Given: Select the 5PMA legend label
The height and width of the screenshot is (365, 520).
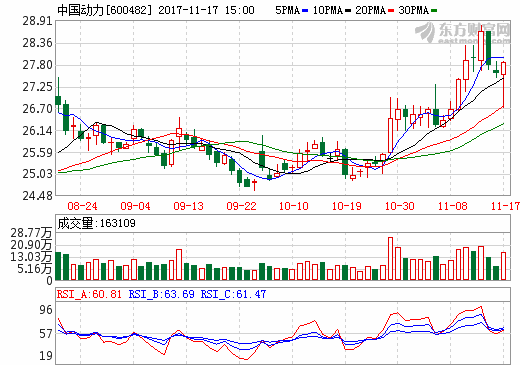Looking at the screenshot, I should point(288,10).
